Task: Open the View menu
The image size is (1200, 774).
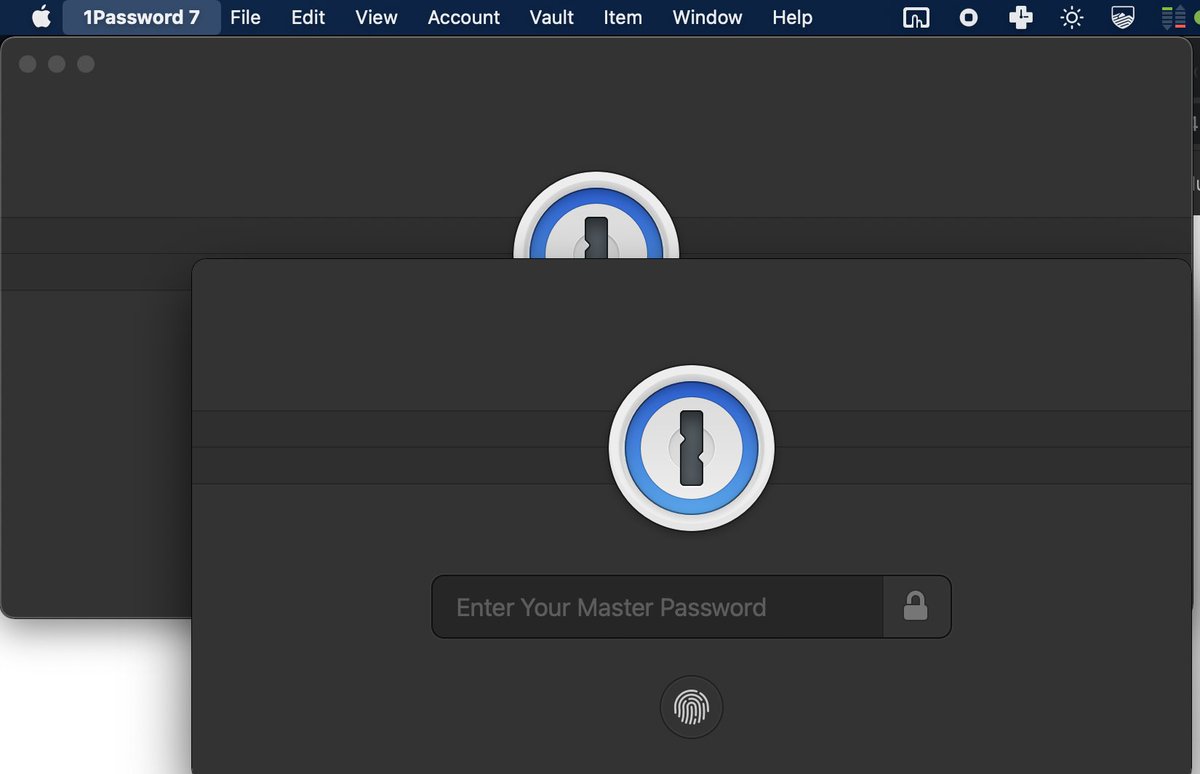Action: point(376,17)
